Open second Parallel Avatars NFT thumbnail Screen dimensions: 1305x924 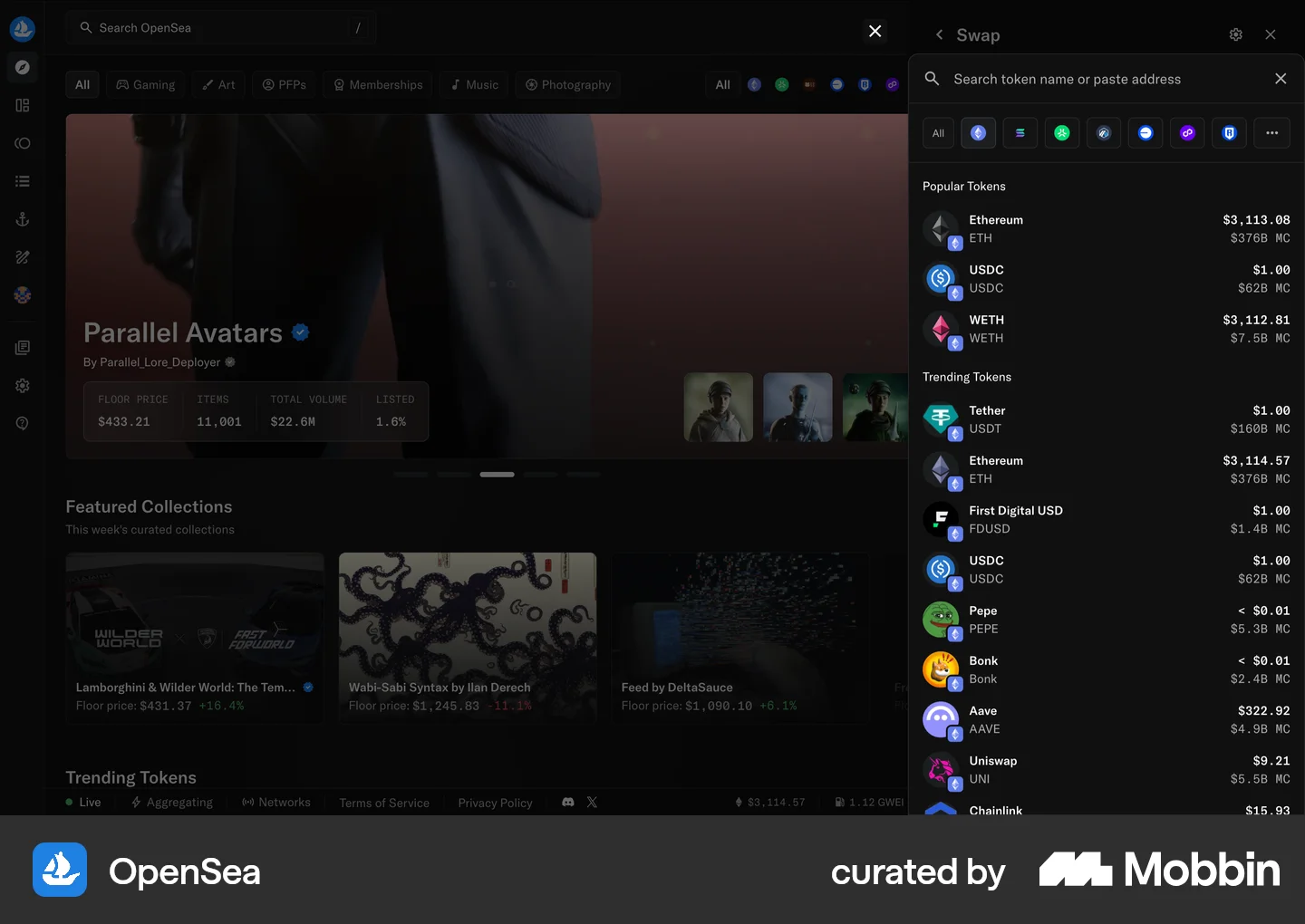tap(797, 408)
